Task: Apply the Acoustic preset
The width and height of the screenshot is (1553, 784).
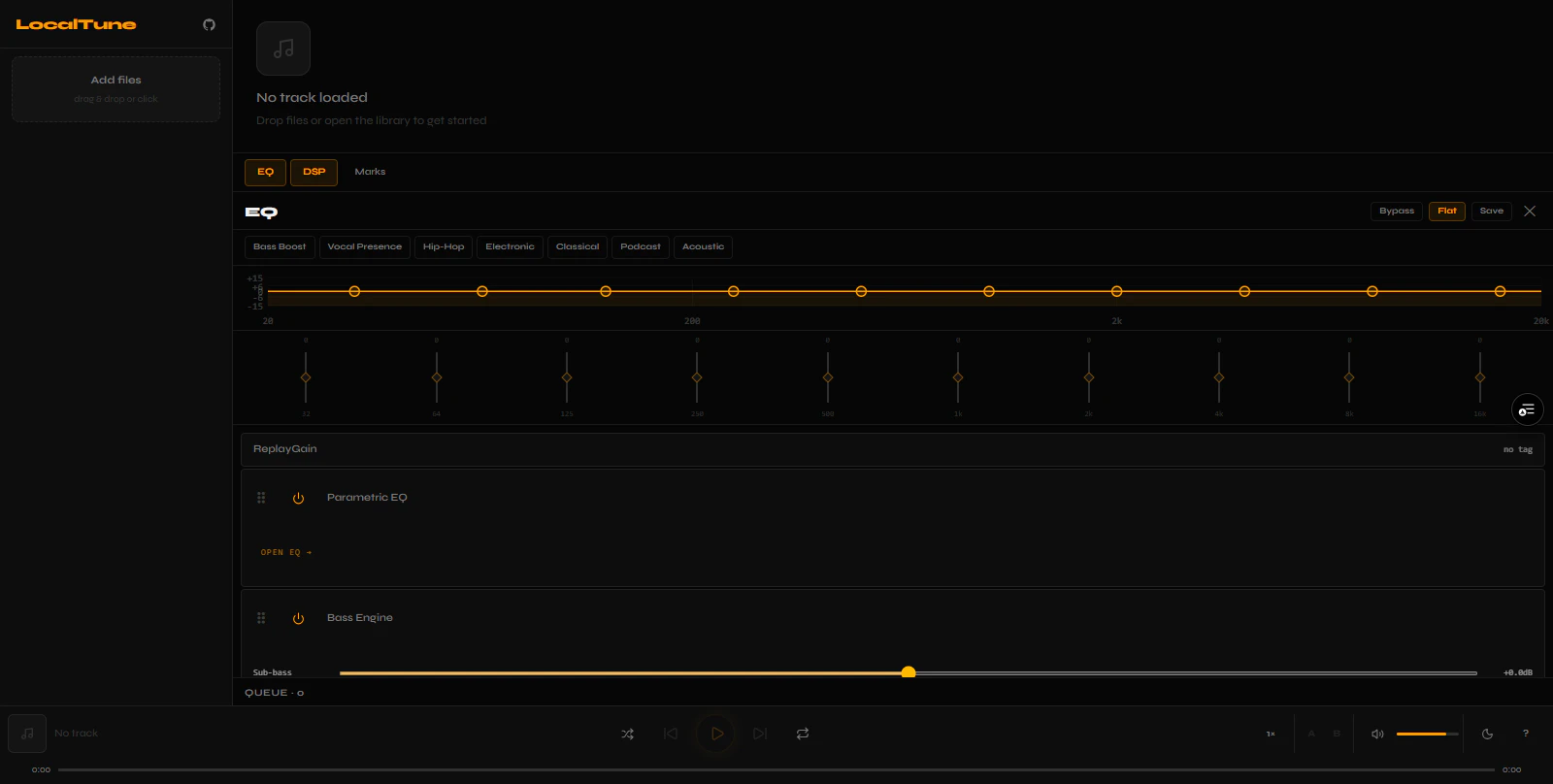Action: (x=703, y=246)
